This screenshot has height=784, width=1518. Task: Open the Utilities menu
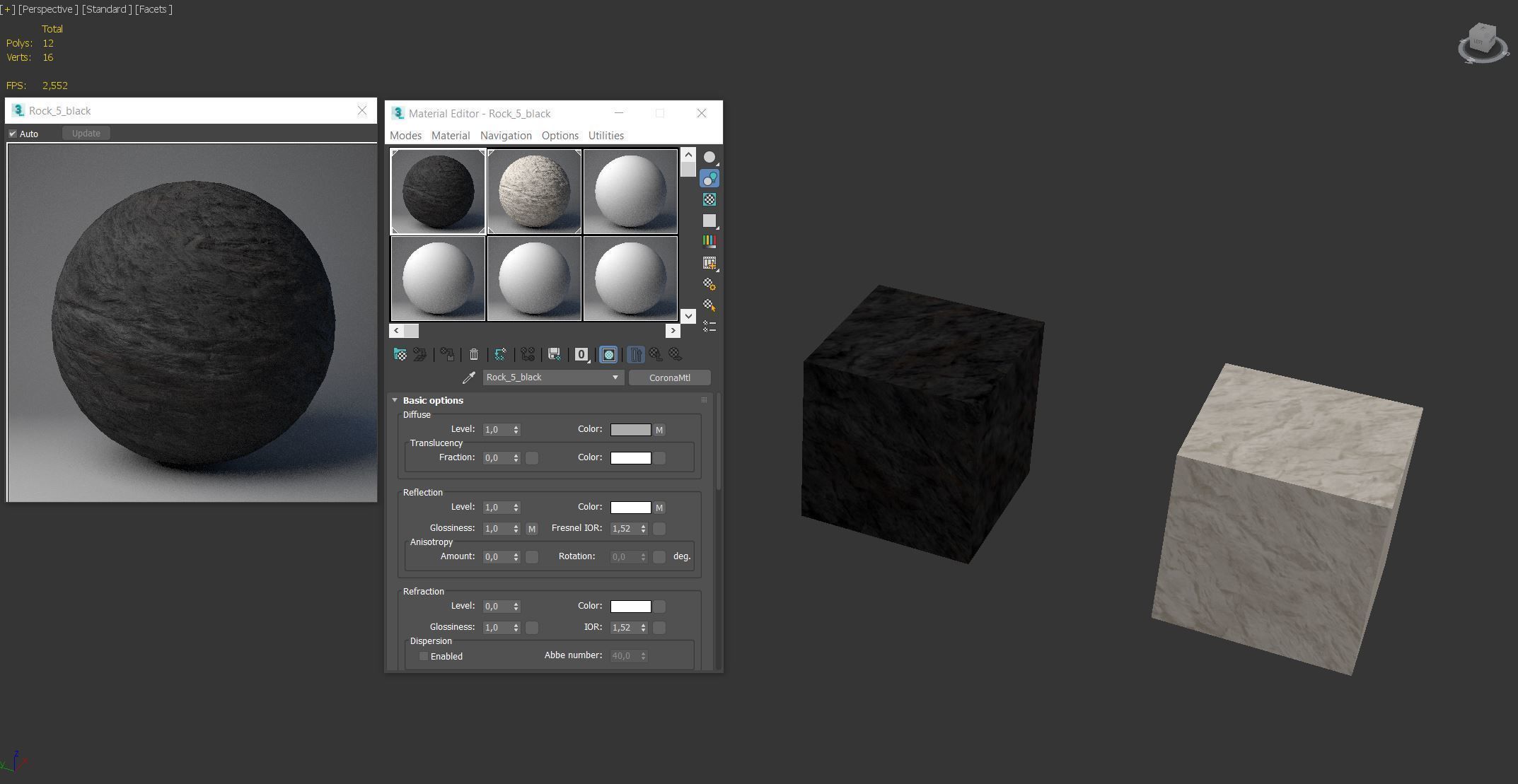[606, 136]
